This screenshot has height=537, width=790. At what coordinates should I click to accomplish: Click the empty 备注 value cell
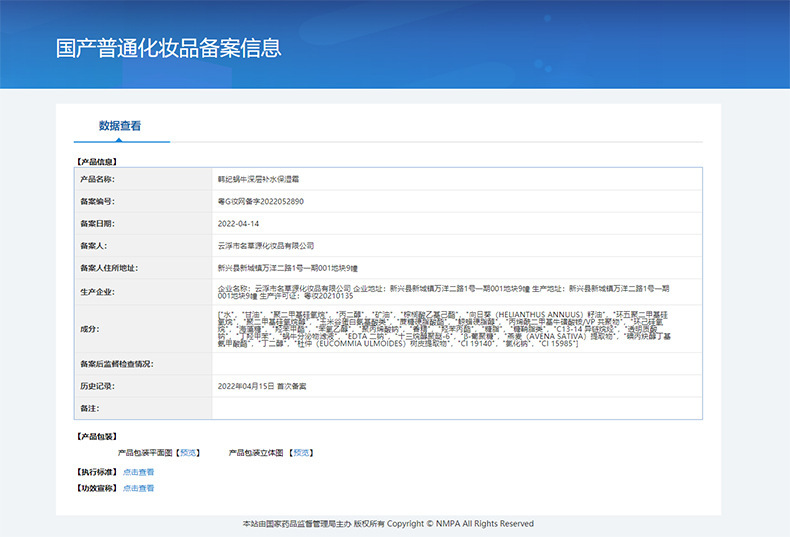456,408
